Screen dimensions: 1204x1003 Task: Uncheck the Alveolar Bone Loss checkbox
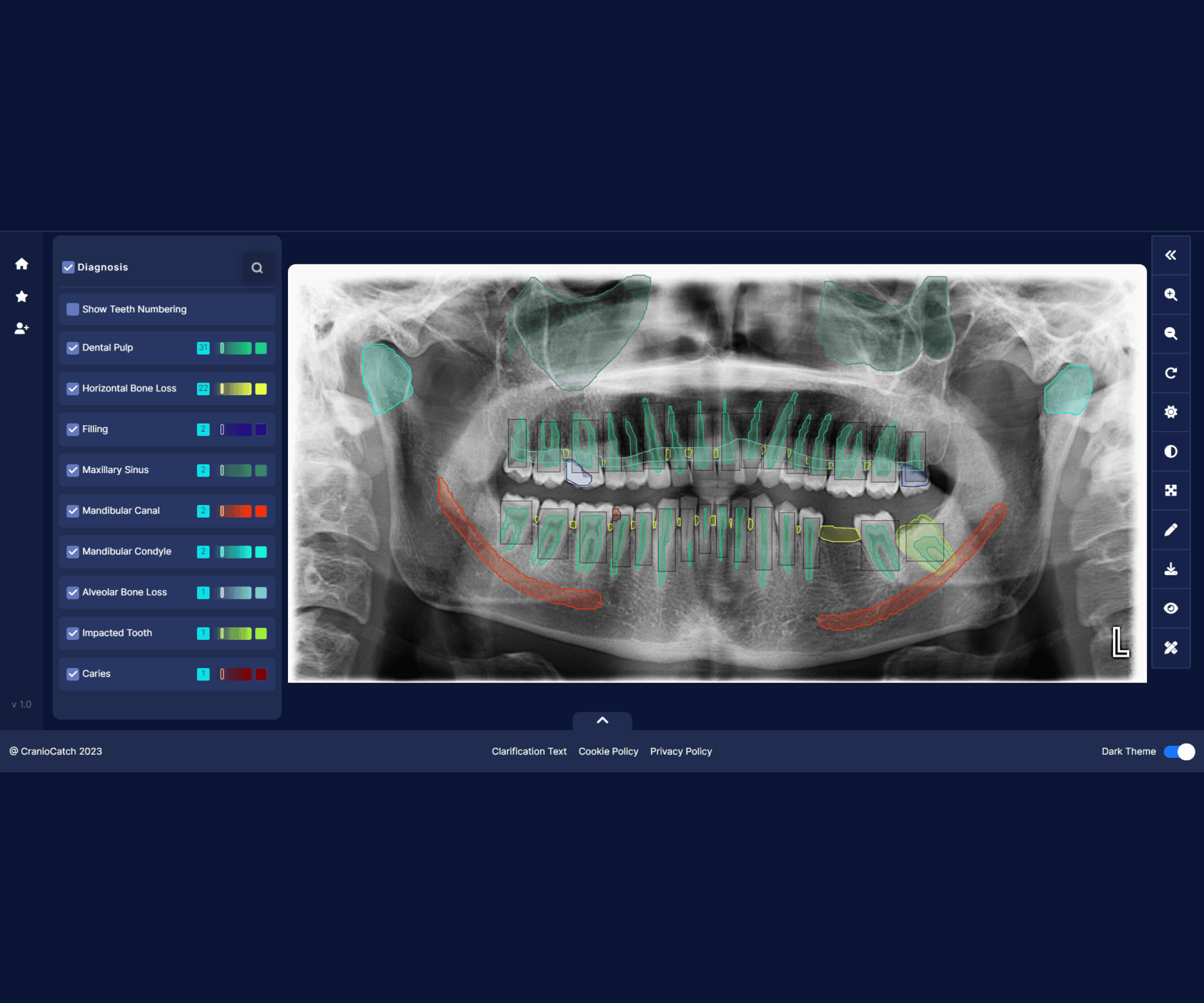pyautogui.click(x=73, y=593)
